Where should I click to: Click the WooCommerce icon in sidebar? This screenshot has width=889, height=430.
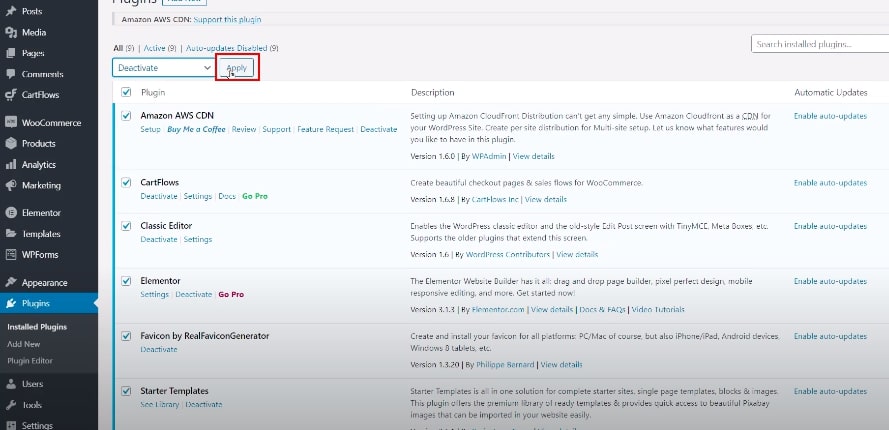click(x=11, y=123)
